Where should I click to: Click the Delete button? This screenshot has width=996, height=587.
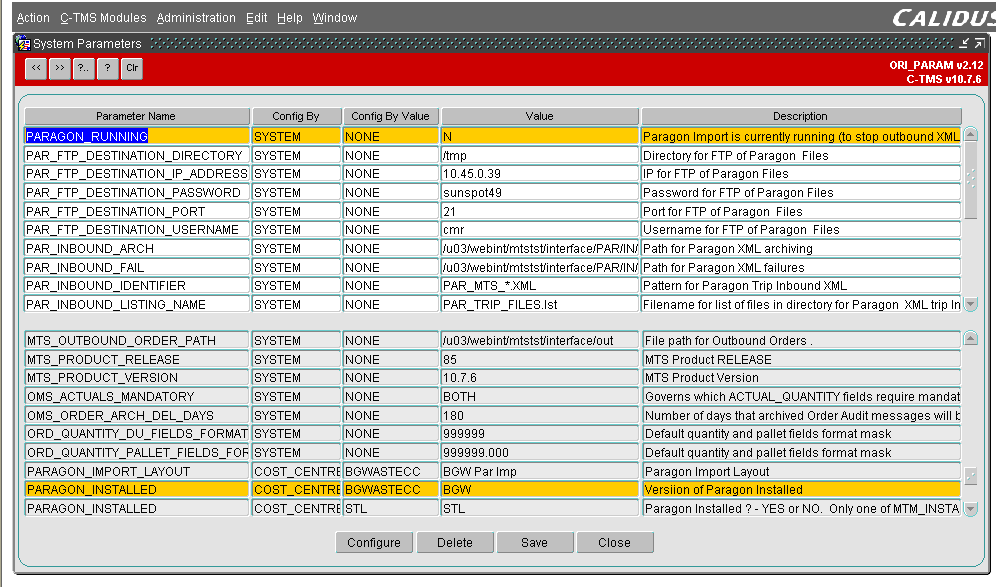point(455,543)
